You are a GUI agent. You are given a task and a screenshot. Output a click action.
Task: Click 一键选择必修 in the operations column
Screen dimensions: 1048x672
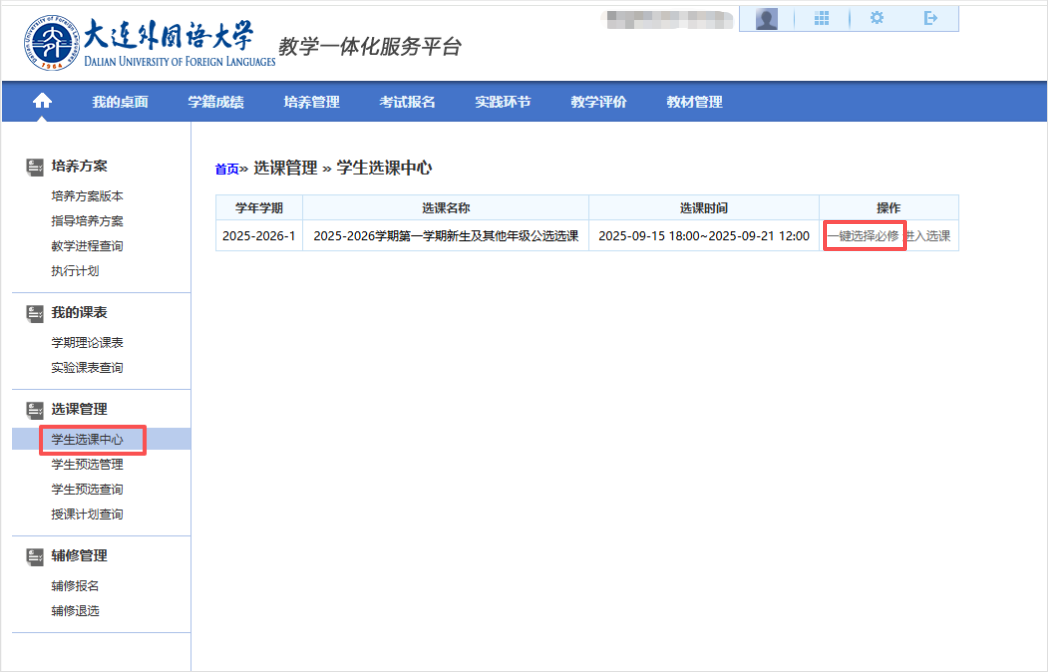863,237
